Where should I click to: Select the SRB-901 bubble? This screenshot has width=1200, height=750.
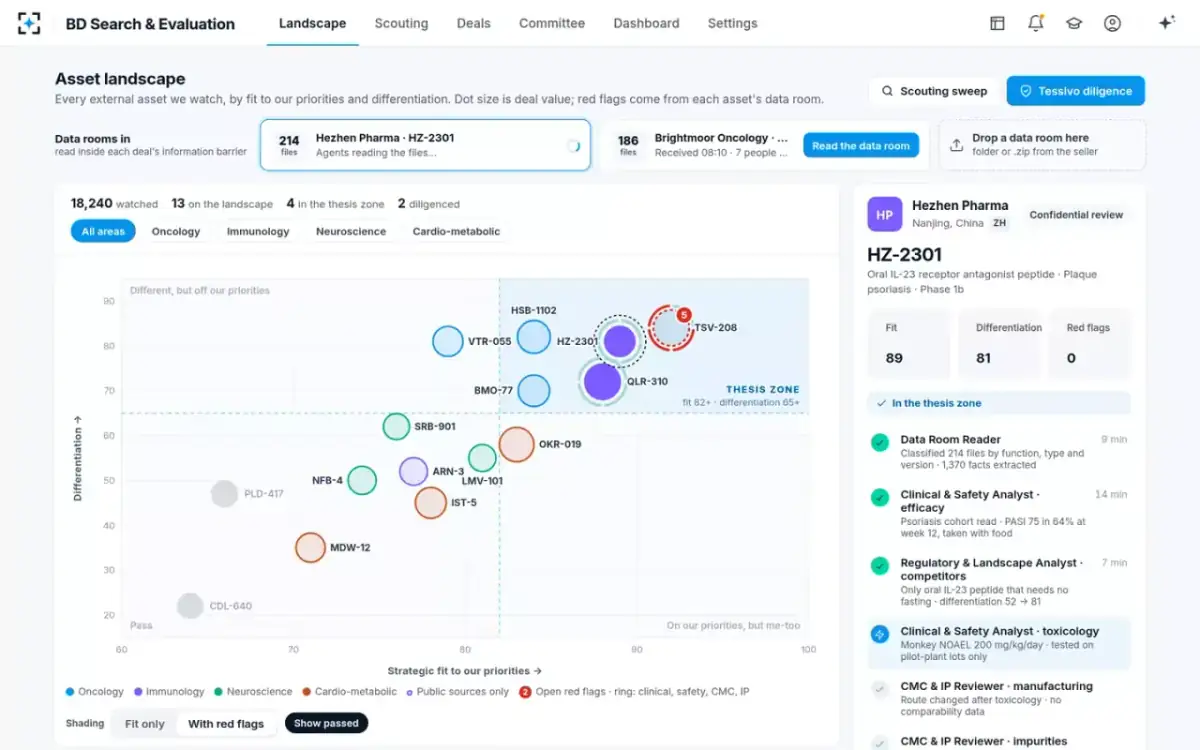397,426
